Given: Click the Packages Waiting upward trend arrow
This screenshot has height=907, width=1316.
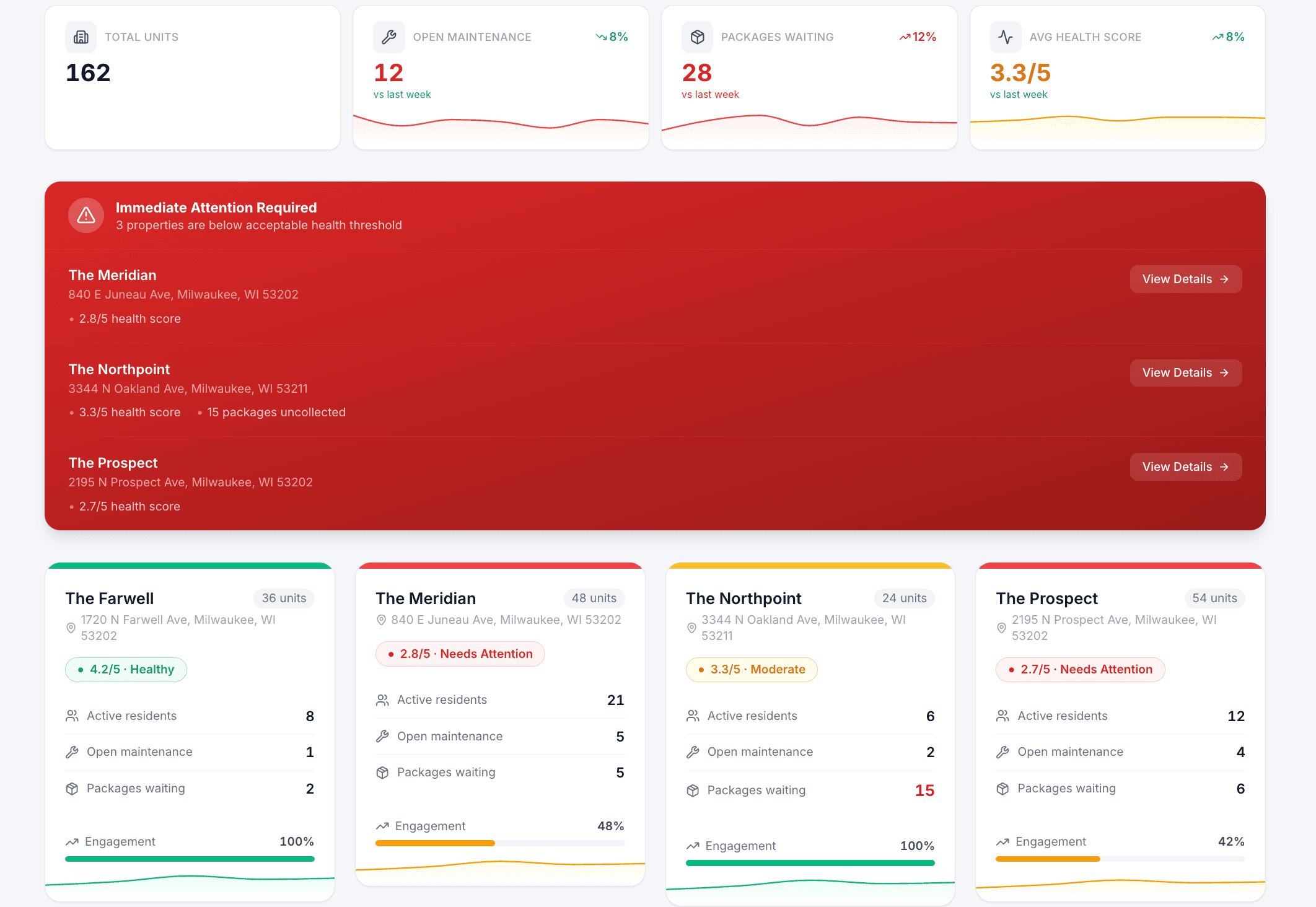Looking at the screenshot, I should pyautogui.click(x=905, y=37).
